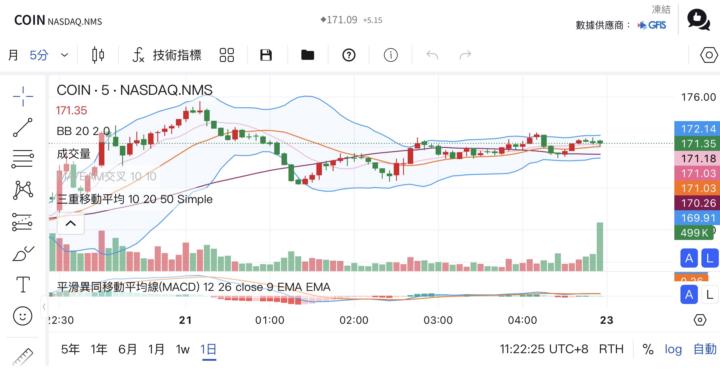This screenshot has width=720, height=384.
Task: Open time axis settings icon
Action: (x=700, y=320)
